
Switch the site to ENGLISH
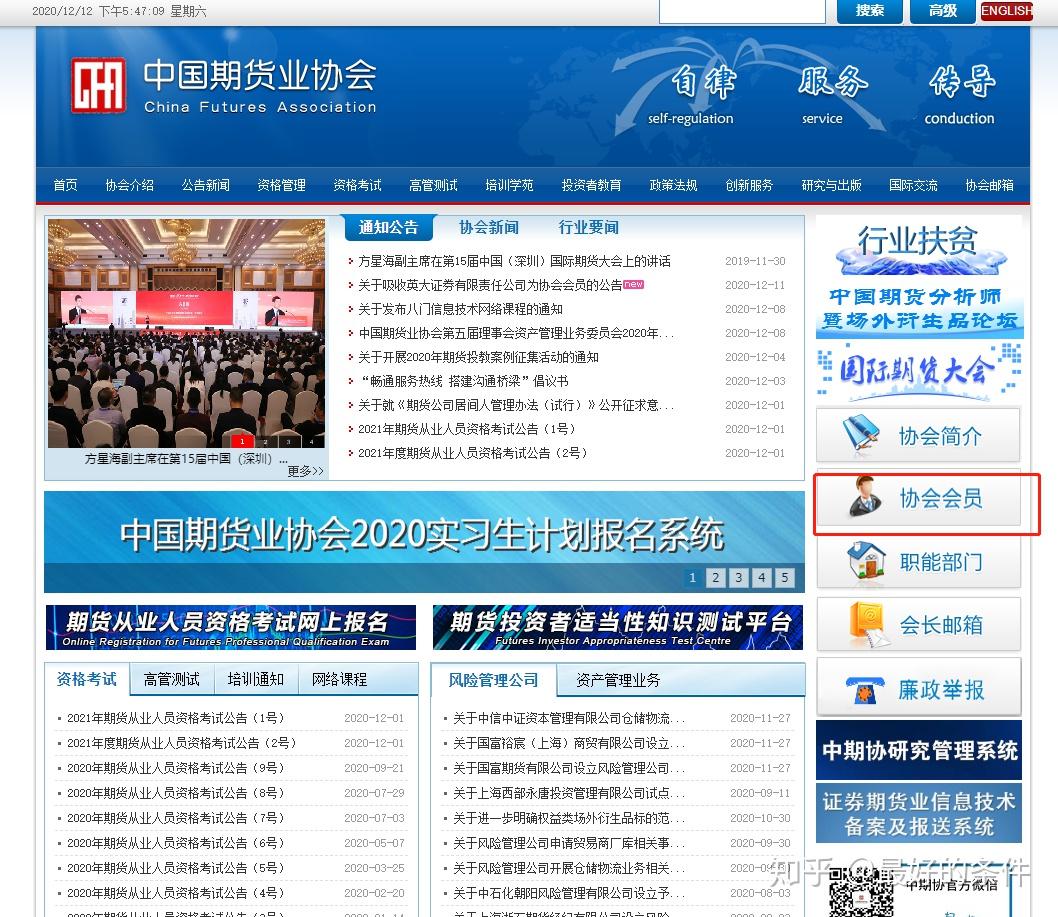point(1006,11)
